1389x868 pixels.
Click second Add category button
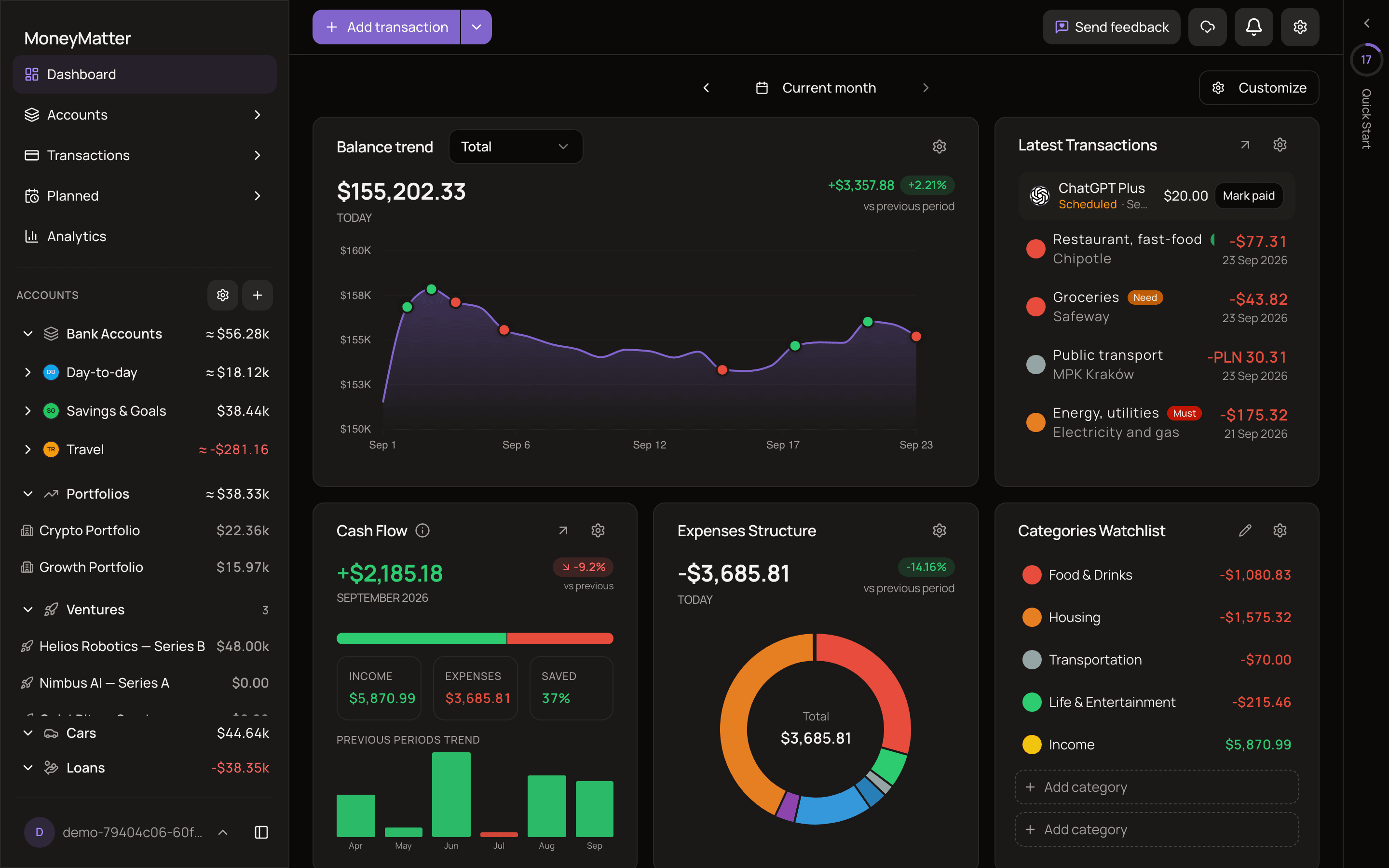point(1157,829)
